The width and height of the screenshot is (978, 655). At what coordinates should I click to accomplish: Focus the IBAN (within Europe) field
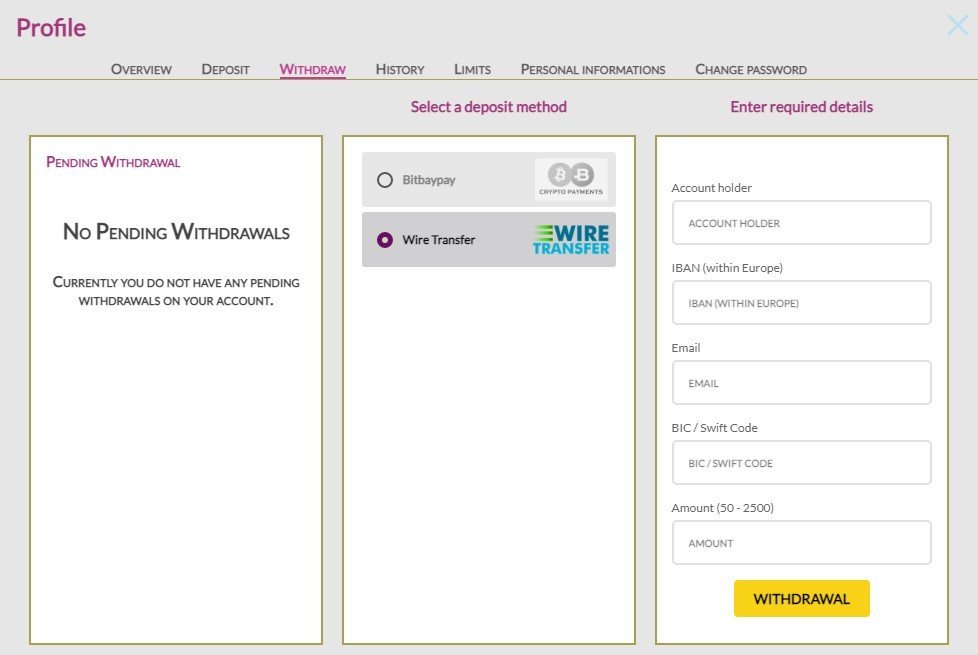coord(801,303)
